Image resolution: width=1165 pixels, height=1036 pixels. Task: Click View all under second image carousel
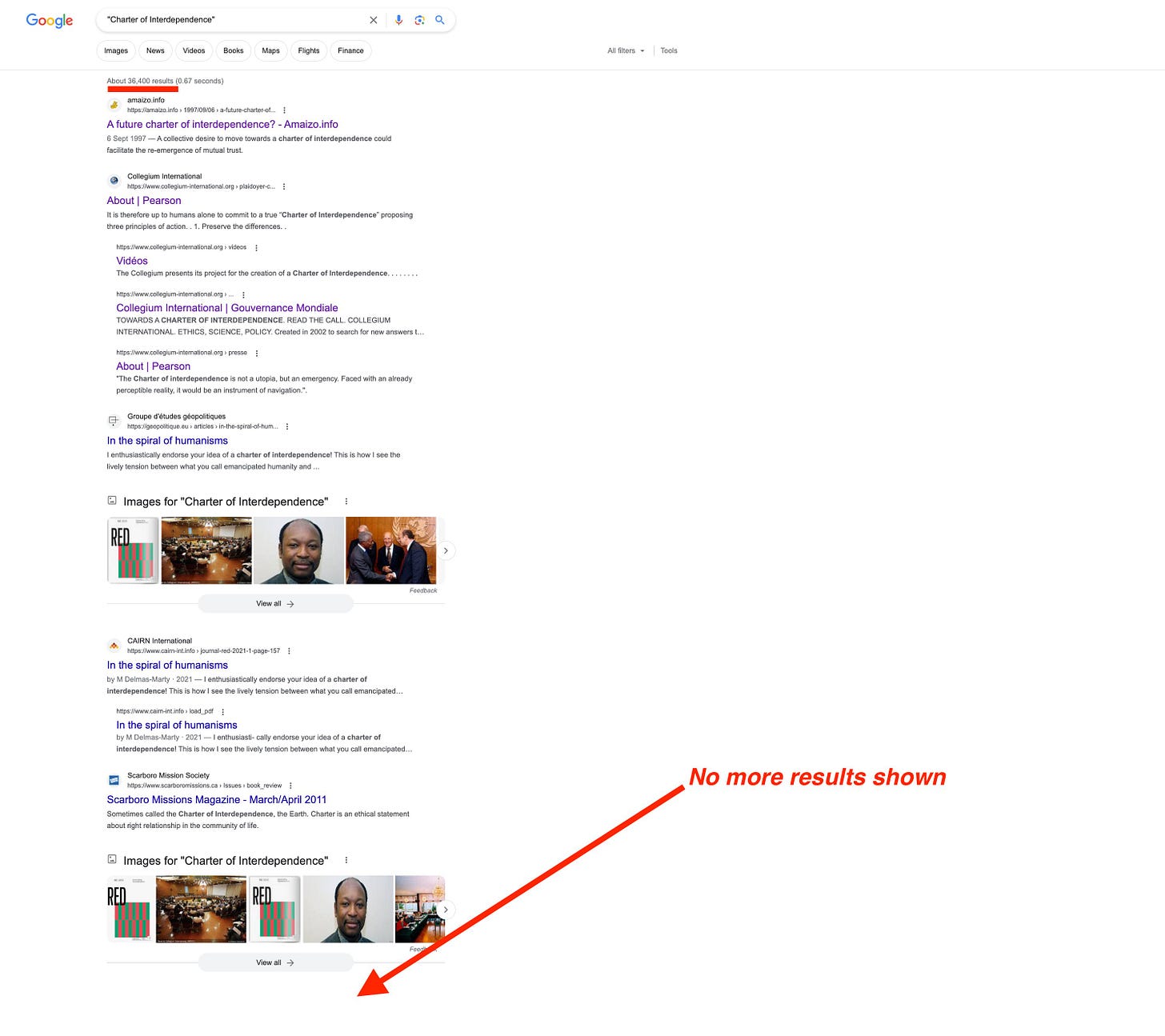pyautogui.click(x=275, y=962)
